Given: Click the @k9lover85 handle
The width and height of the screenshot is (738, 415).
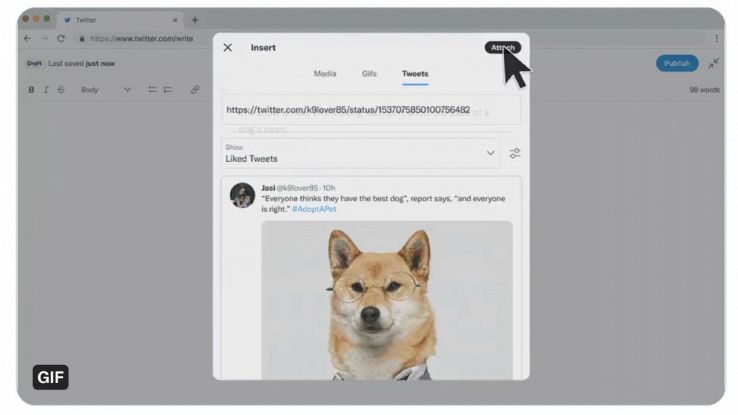Looking at the screenshot, I should tap(297, 188).
